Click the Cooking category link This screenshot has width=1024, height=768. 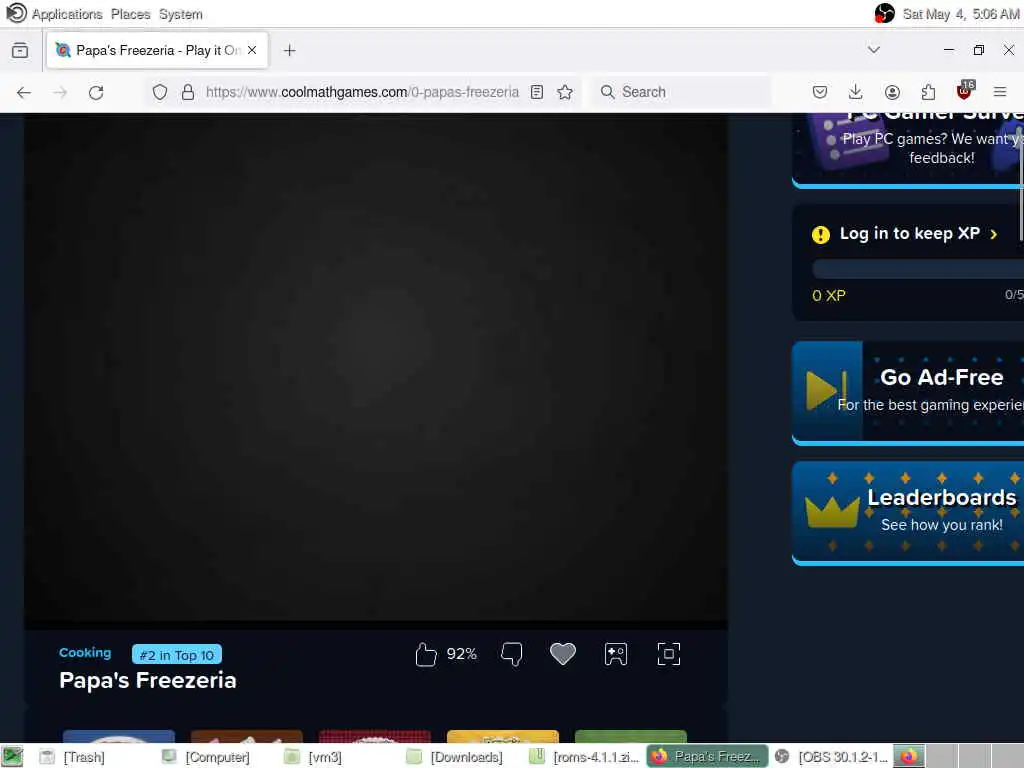click(85, 652)
